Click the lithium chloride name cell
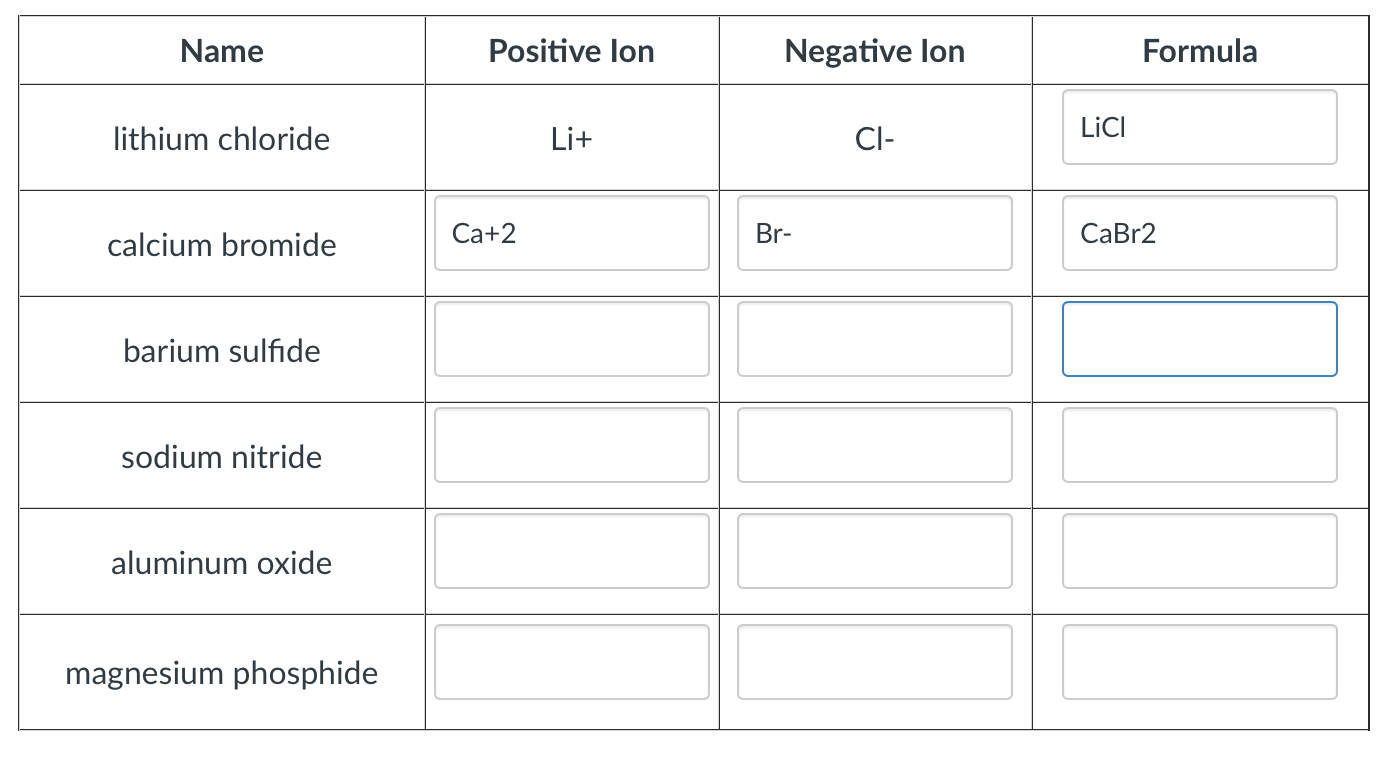 coord(221,138)
